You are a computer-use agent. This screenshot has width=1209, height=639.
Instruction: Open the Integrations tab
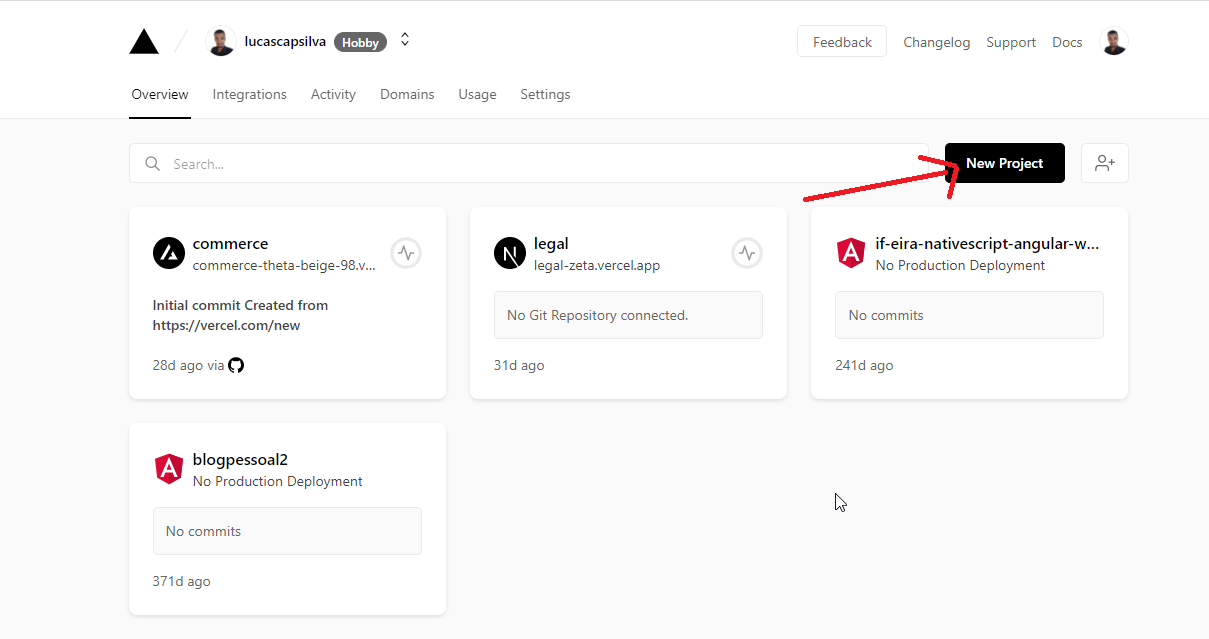[250, 94]
